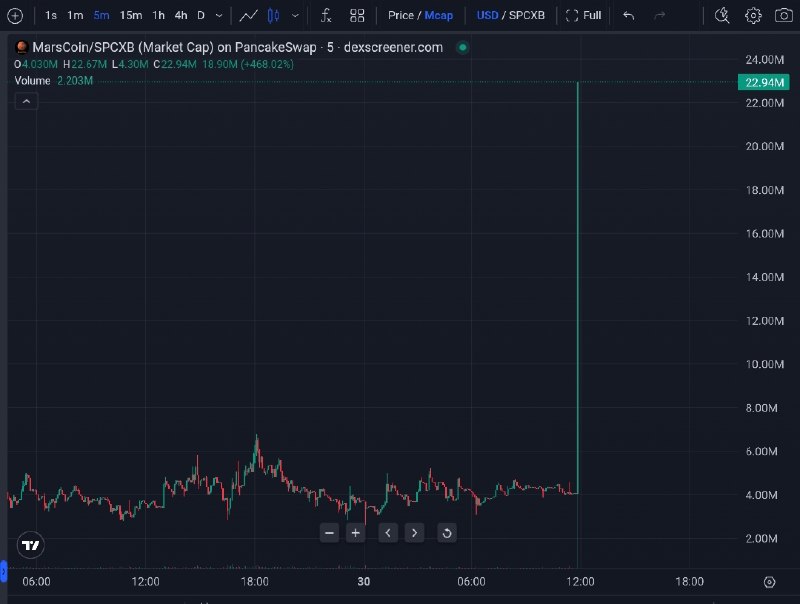Select the 15m timeframe
This screenshot has height=604, width=800.
131,15
